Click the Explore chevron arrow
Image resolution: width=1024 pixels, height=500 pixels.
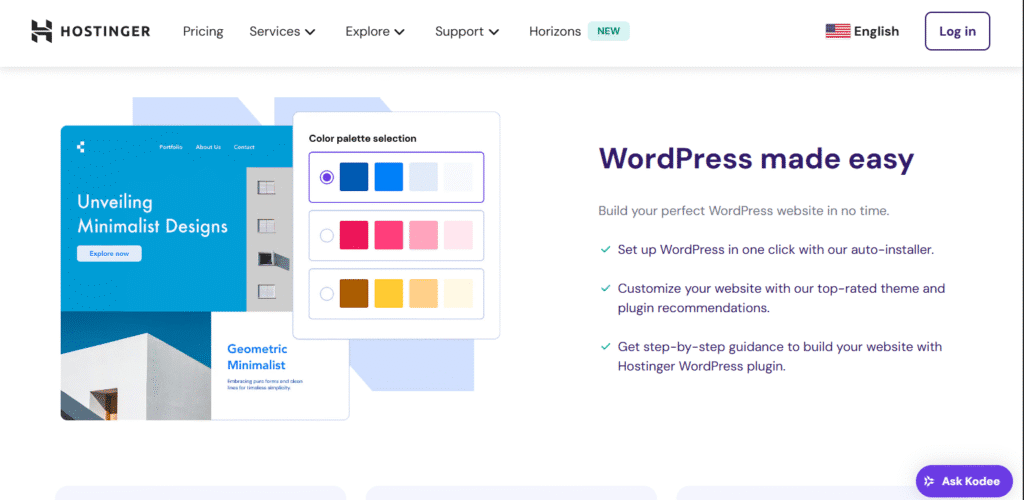[x=400, y=32]
